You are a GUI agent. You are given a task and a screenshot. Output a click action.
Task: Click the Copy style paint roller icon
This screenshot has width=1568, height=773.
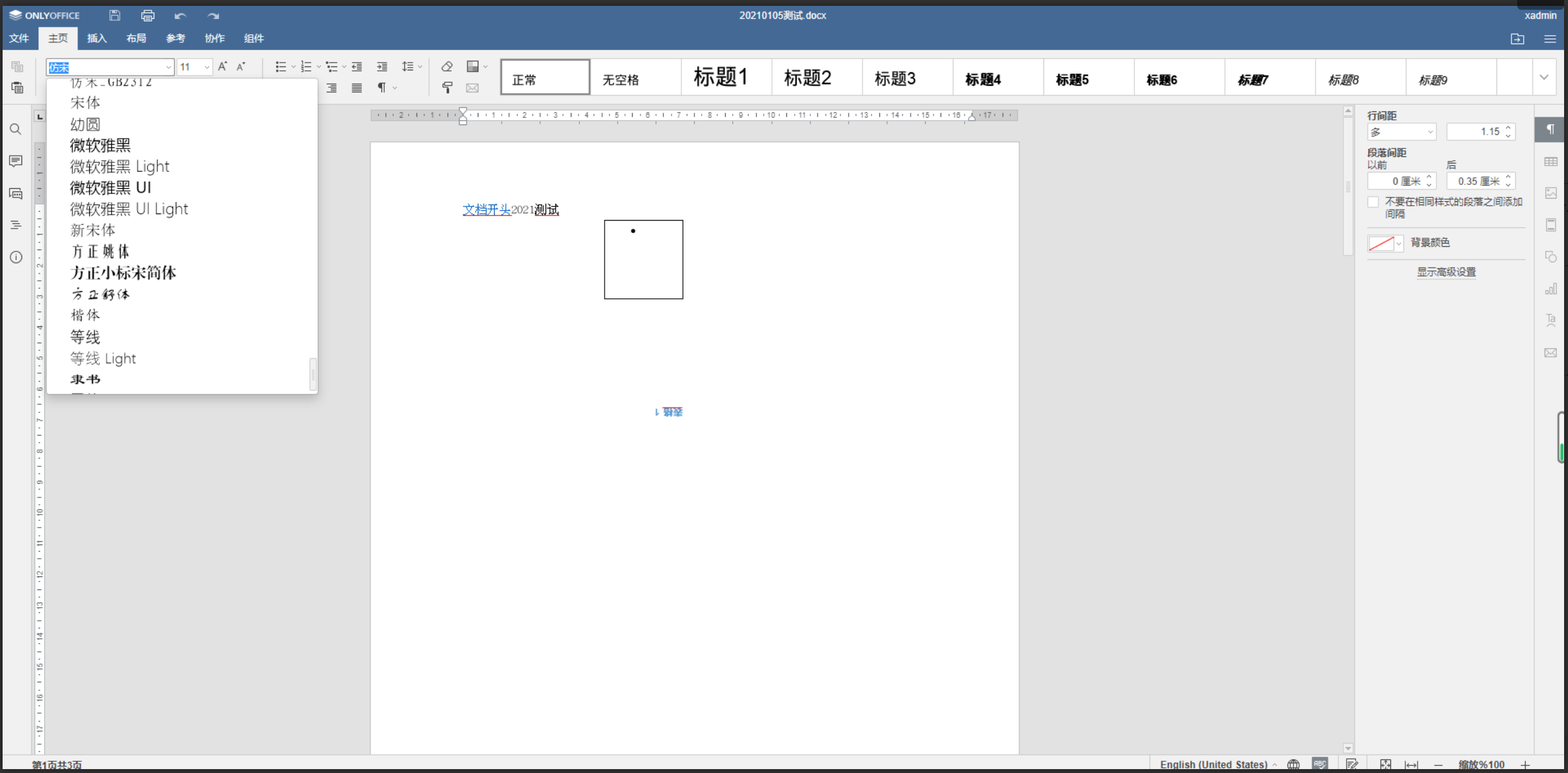click(447, 88)
